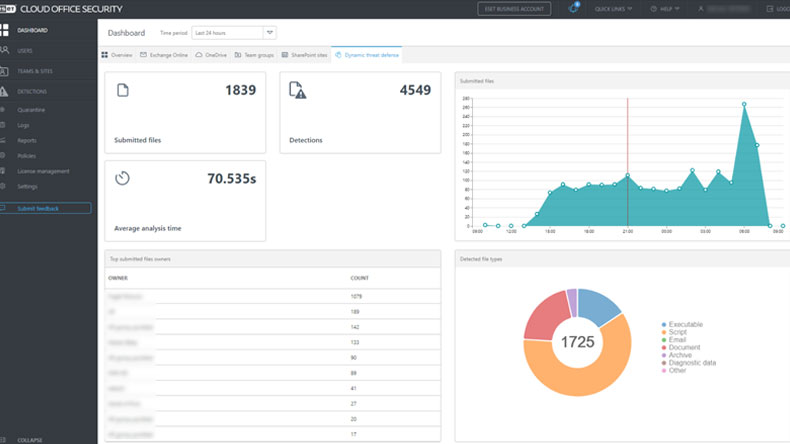The image size is (790, 444).
Task: Click the Users sidebar icon
Action: (5, 50)
